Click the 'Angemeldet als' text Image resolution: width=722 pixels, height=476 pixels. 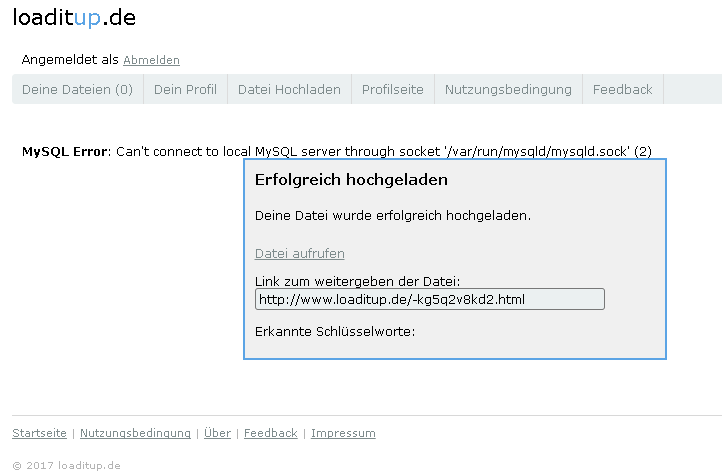coord(70,60)
